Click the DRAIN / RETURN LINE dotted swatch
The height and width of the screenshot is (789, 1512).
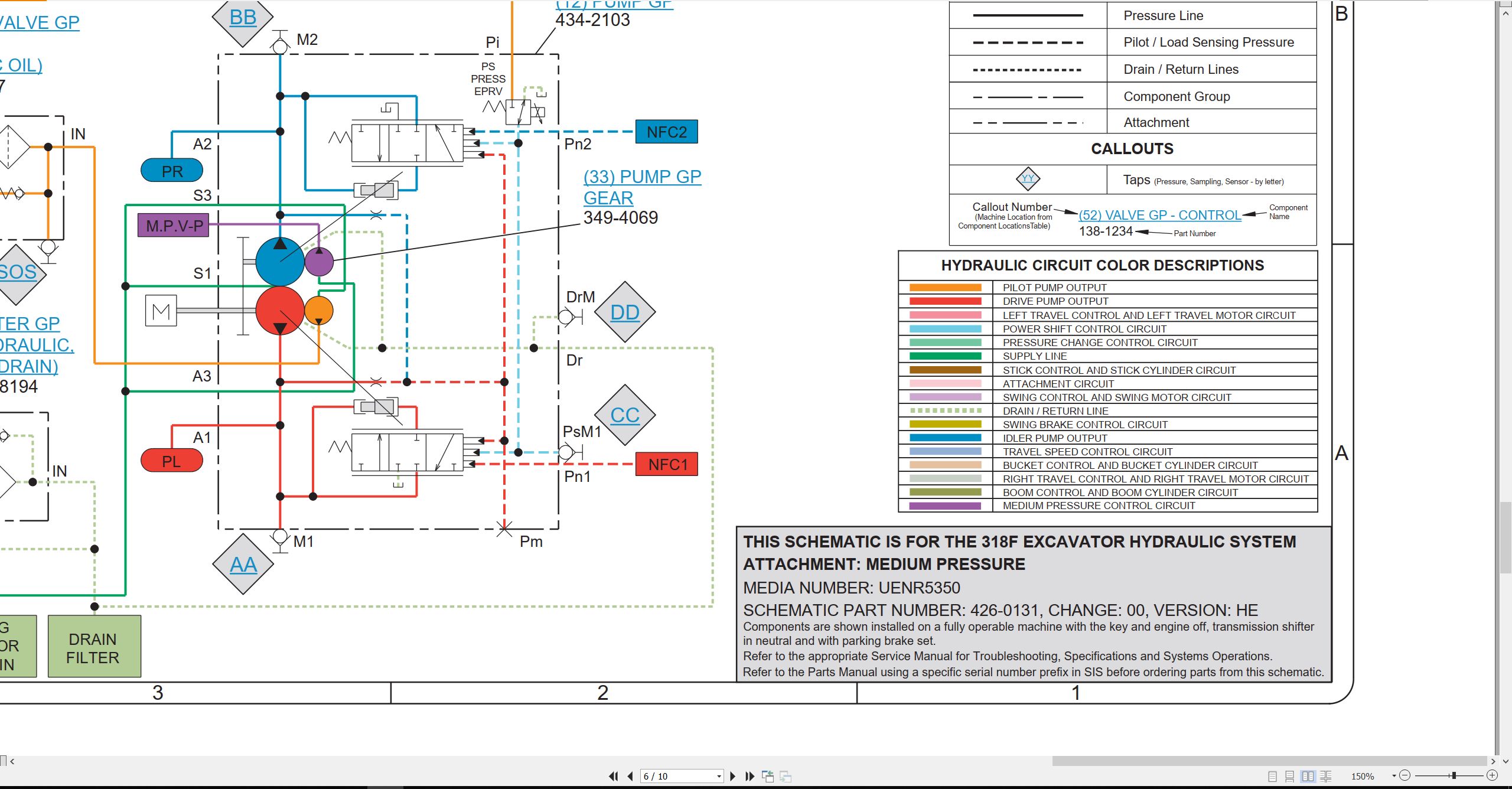click(946, 410)
